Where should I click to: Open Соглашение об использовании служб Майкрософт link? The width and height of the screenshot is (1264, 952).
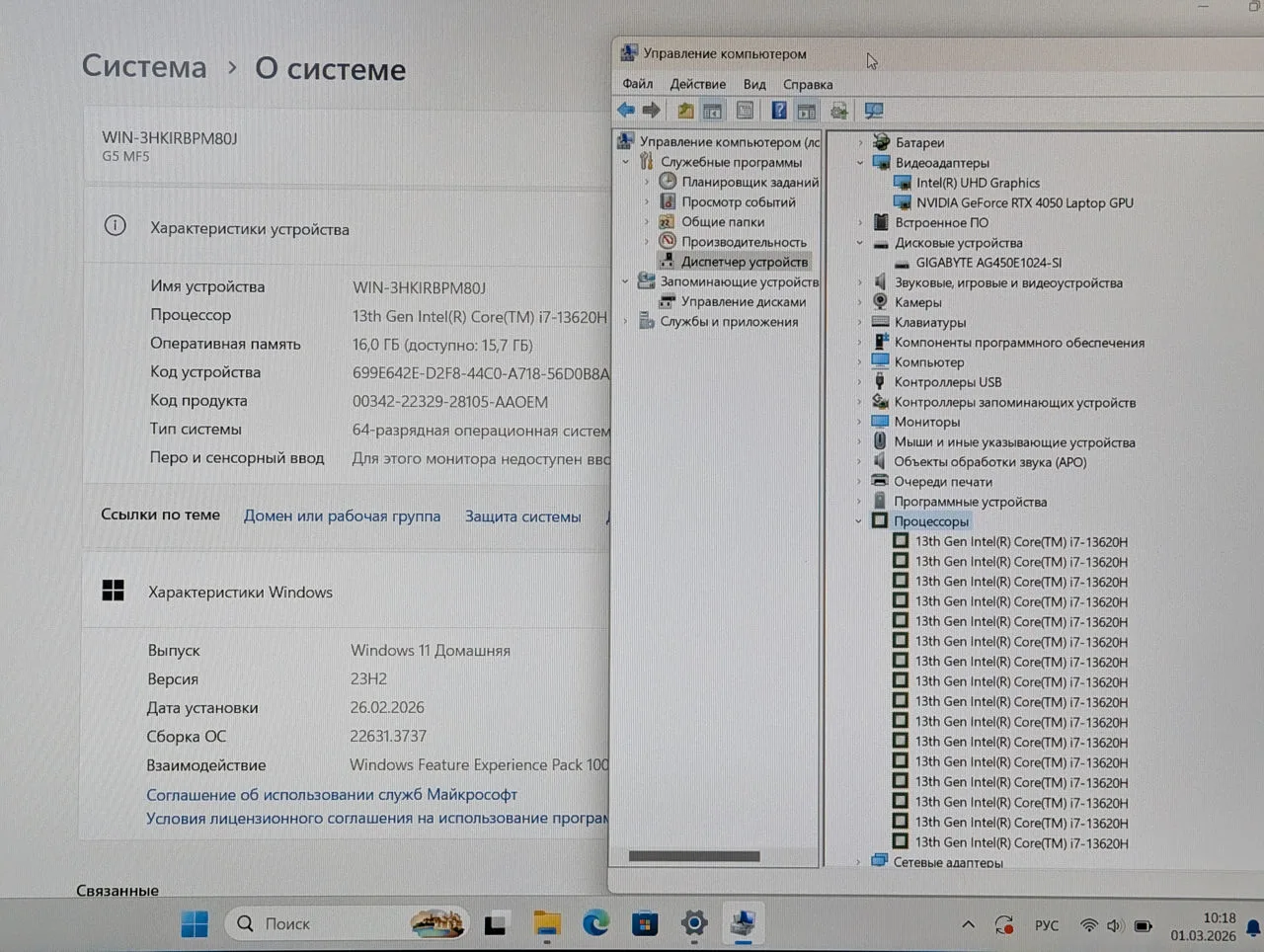(x=332, y=795)
